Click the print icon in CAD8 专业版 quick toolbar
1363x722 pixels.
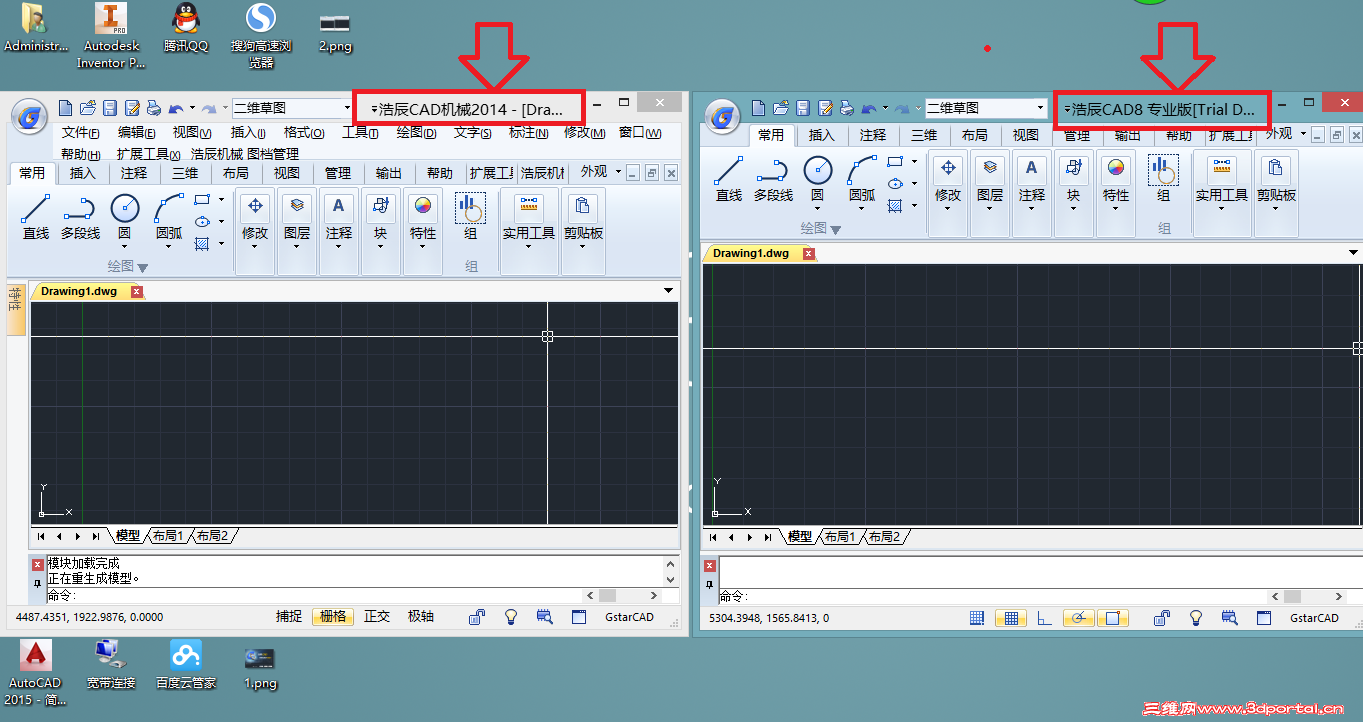click(847, 108)
